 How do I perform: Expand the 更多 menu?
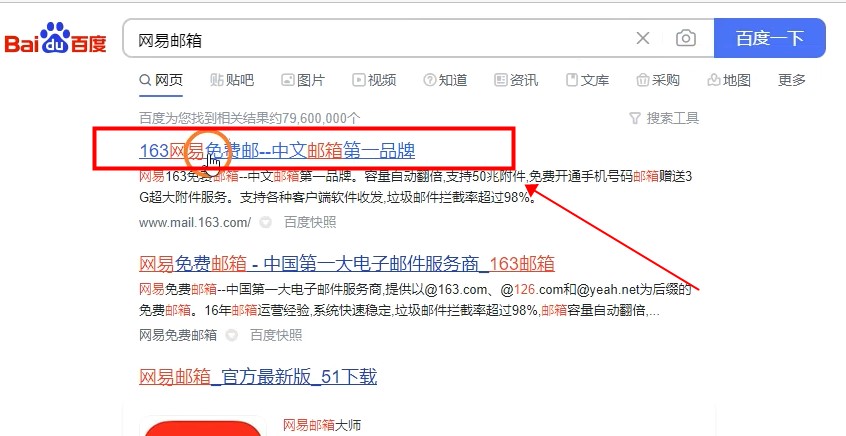pos(792,80)
